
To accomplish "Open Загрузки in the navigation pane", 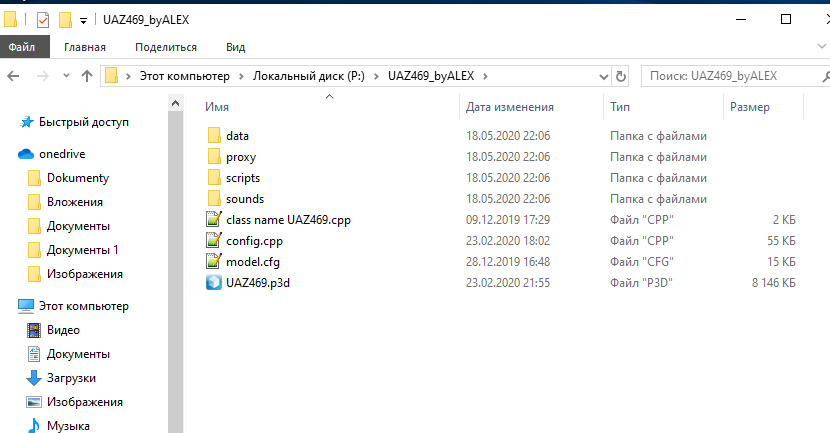I will point(71,378).
